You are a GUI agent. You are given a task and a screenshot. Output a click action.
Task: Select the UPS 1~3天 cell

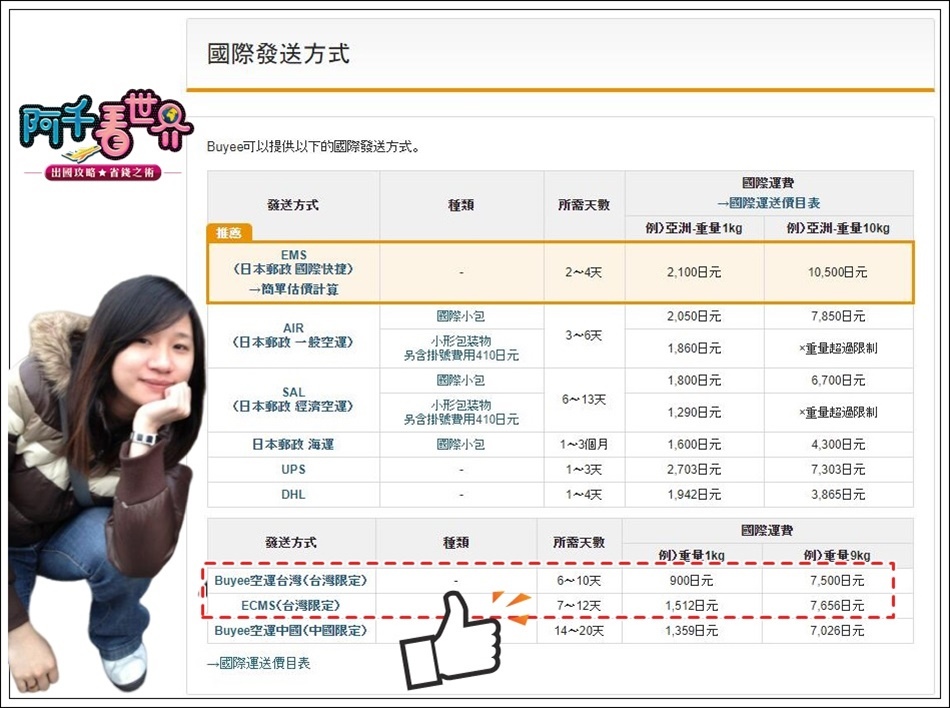coord(584,469)
